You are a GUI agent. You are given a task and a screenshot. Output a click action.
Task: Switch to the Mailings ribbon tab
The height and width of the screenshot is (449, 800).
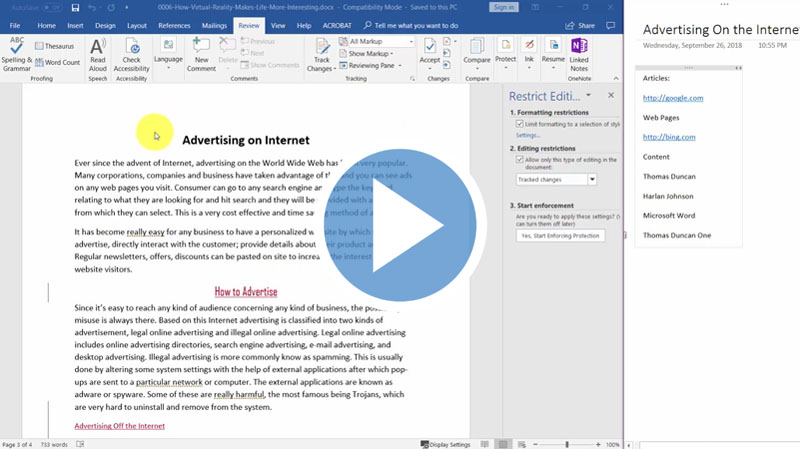(x=214, y=24)
